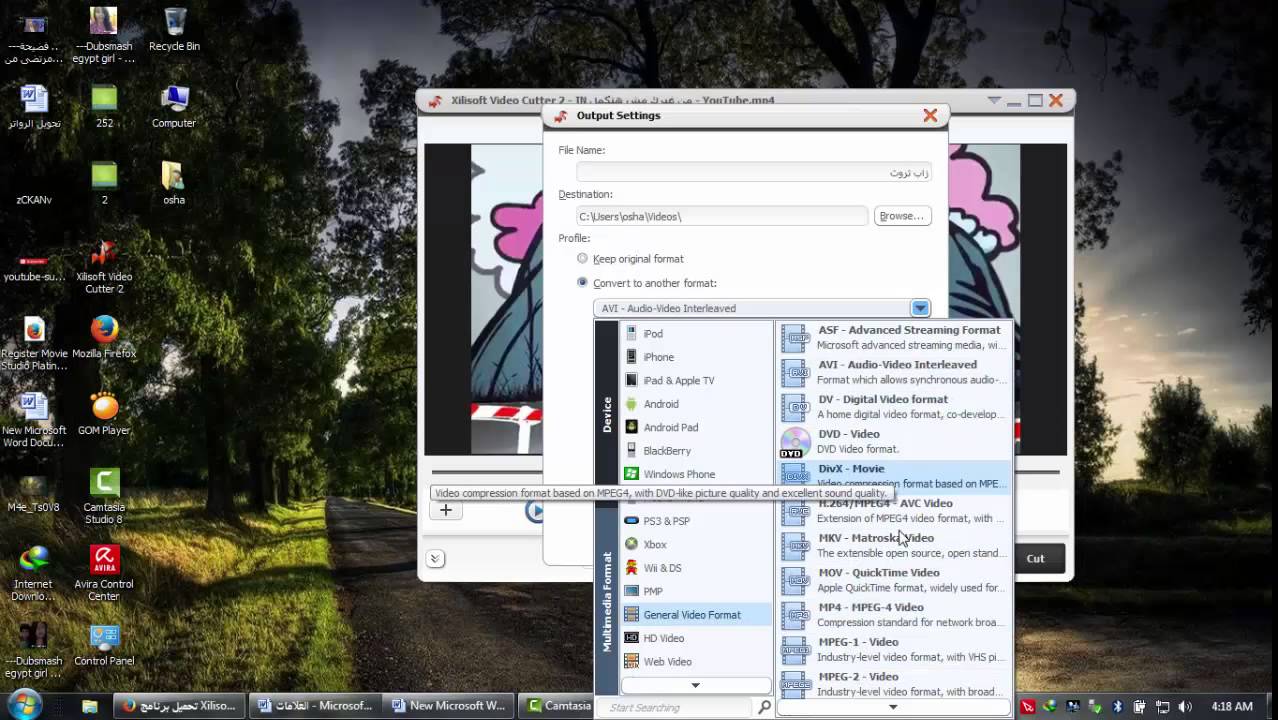Image resolution: width=1278 pixels, height=720 pixels.
Task: Pick ASF - Advanced Streaming Format
Action: [895, 338]
